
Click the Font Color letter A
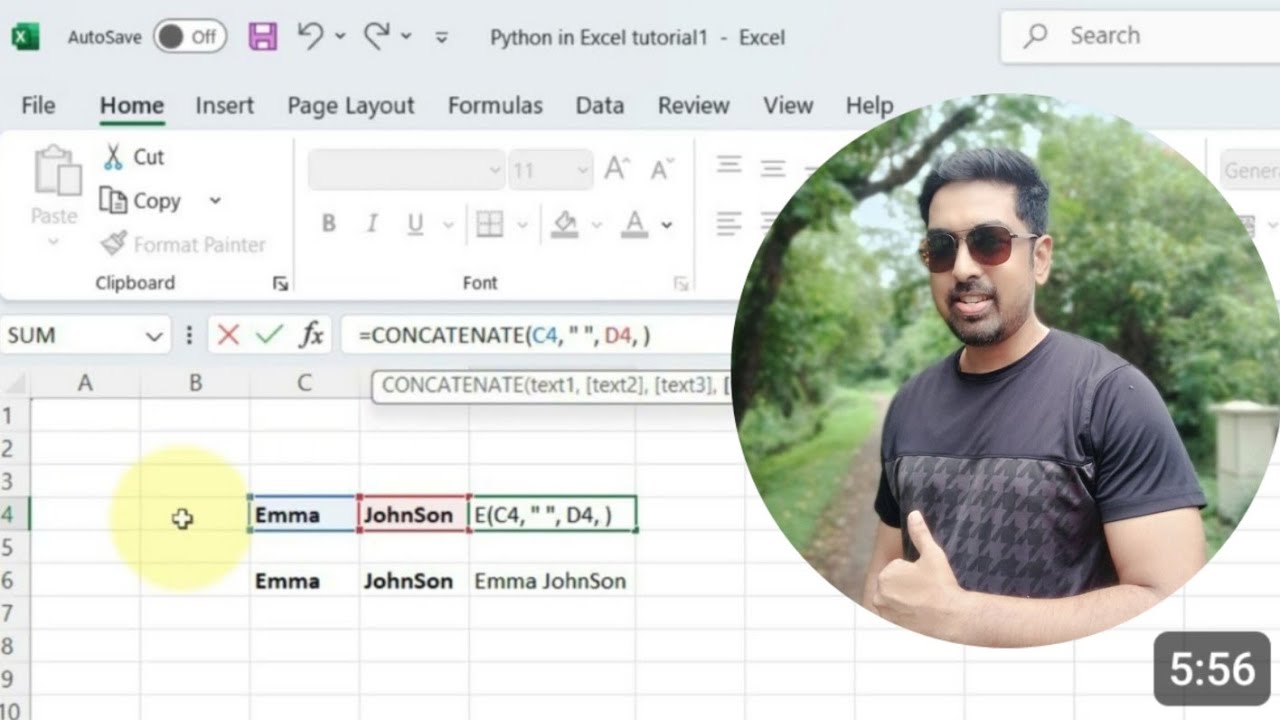click(x=634, y=224)
